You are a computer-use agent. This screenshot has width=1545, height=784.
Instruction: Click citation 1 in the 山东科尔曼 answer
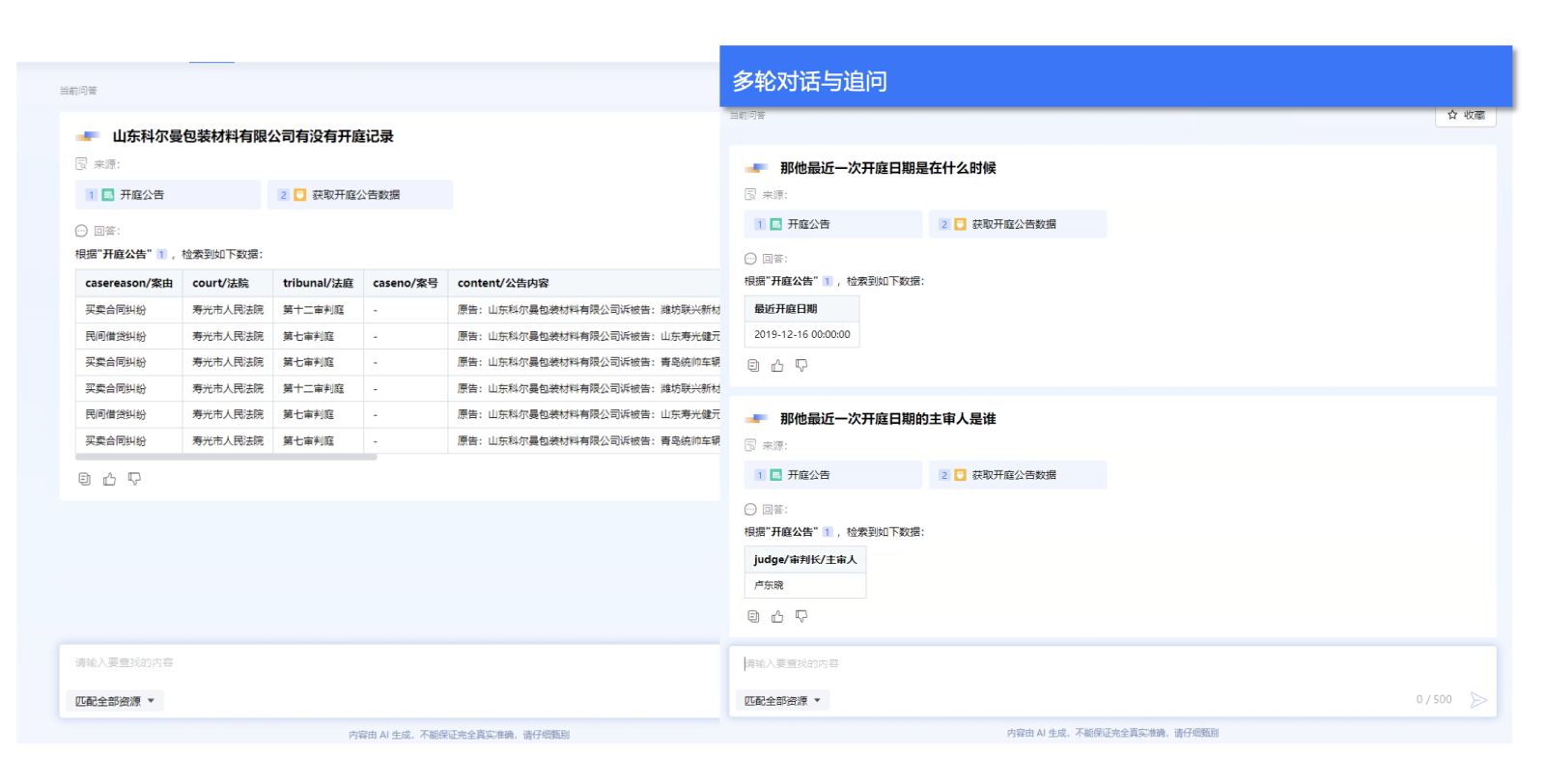161,255
